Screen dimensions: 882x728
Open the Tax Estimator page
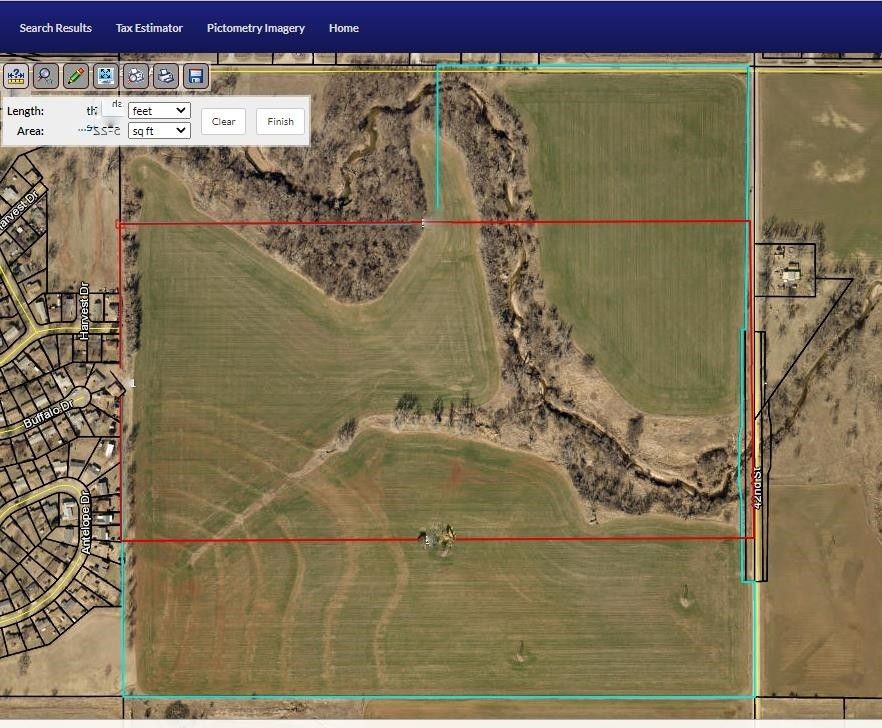pos(148,28)
